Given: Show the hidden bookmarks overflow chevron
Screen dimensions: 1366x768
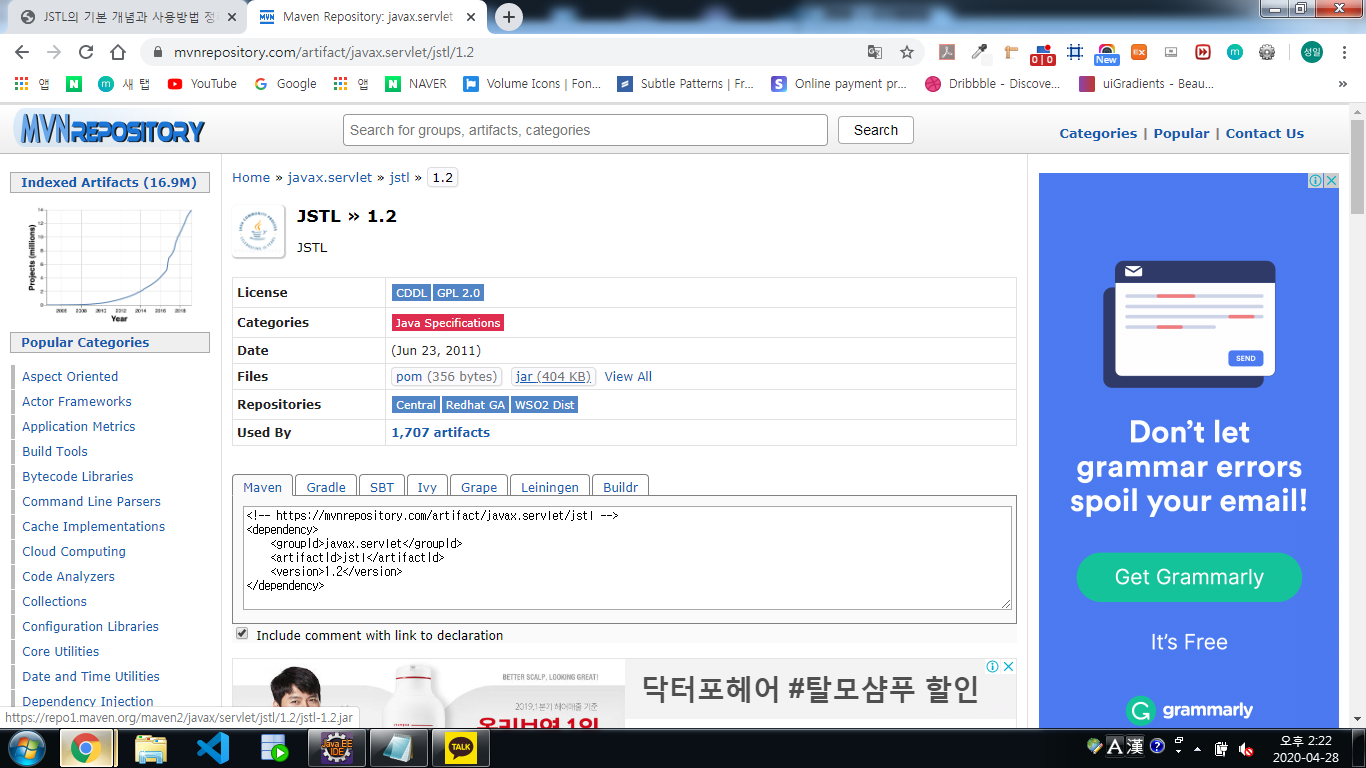Looking at the screenshot, I should [x=1343, y=84].
